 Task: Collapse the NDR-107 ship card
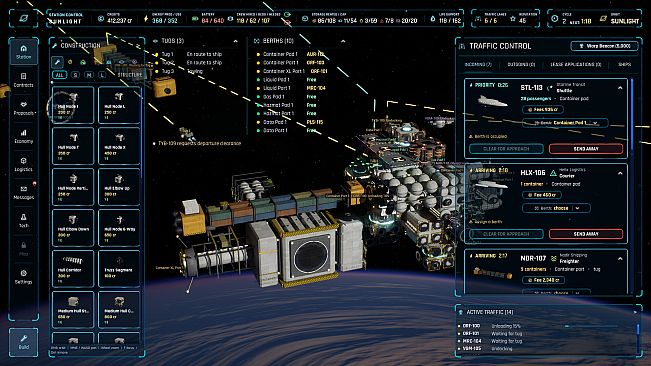(620, 259)
